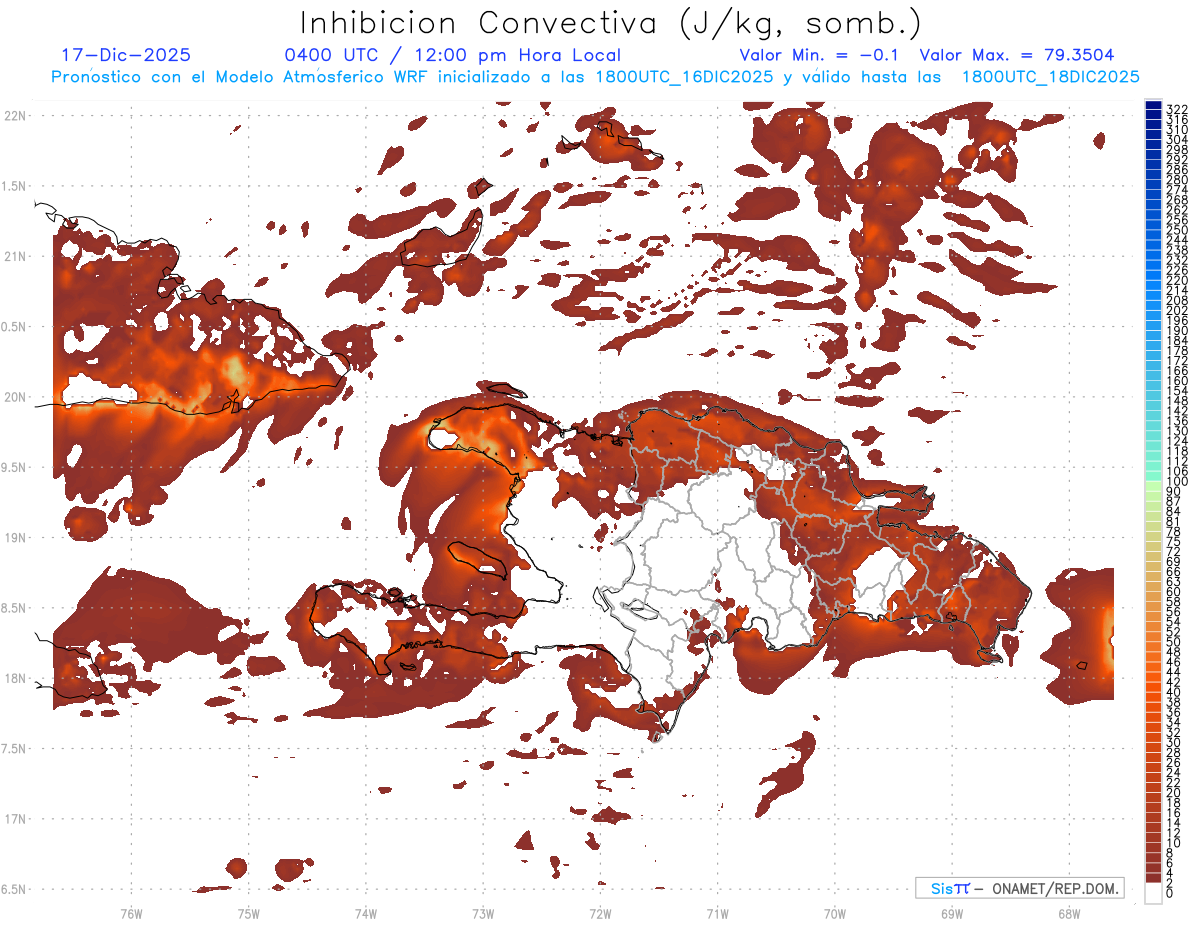Click the '7.5N' latitude label
The image size is (1200, 927).
(14, 749)
